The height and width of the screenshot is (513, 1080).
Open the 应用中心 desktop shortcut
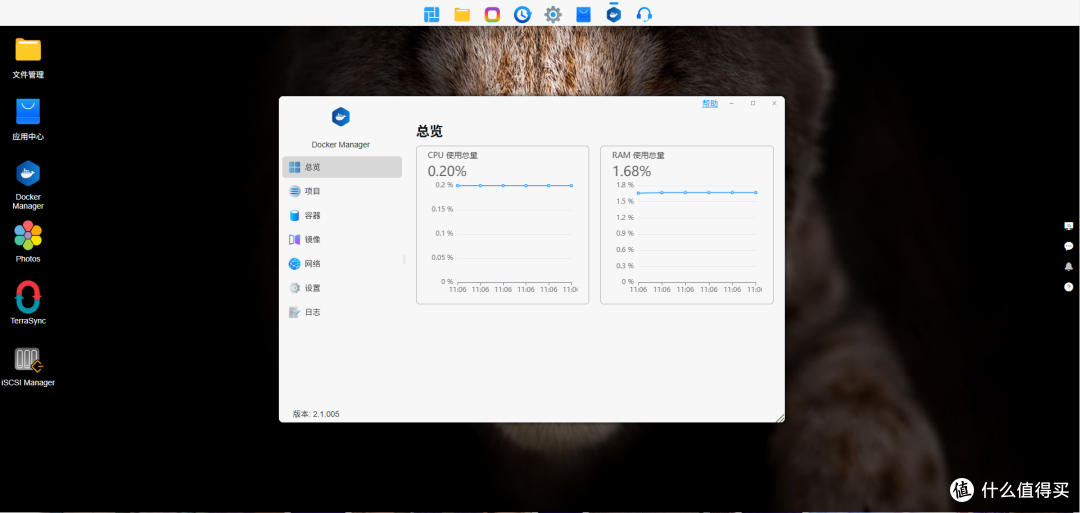[28, 120]
